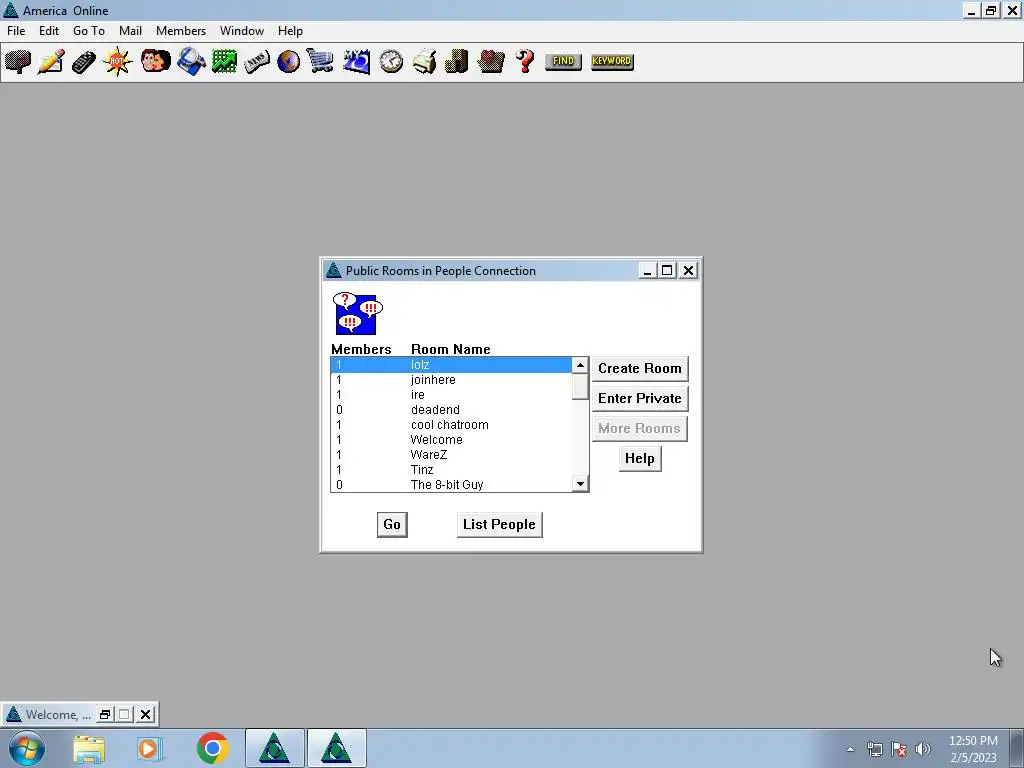Click the shopping cart Marketplace icon

[320, 61]
